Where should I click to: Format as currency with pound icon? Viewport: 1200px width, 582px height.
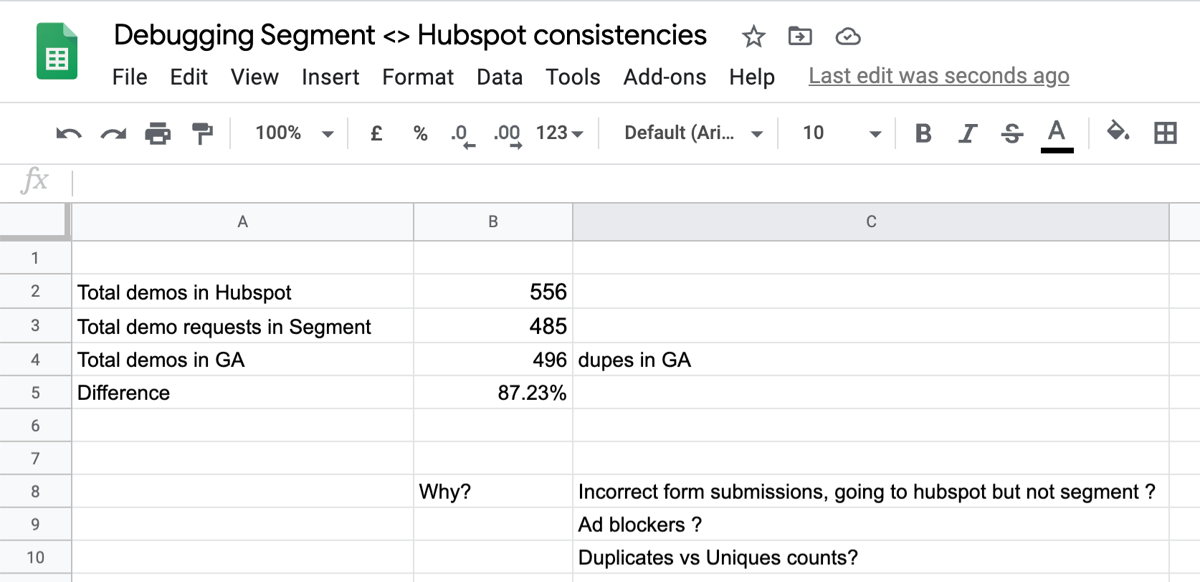376,133
